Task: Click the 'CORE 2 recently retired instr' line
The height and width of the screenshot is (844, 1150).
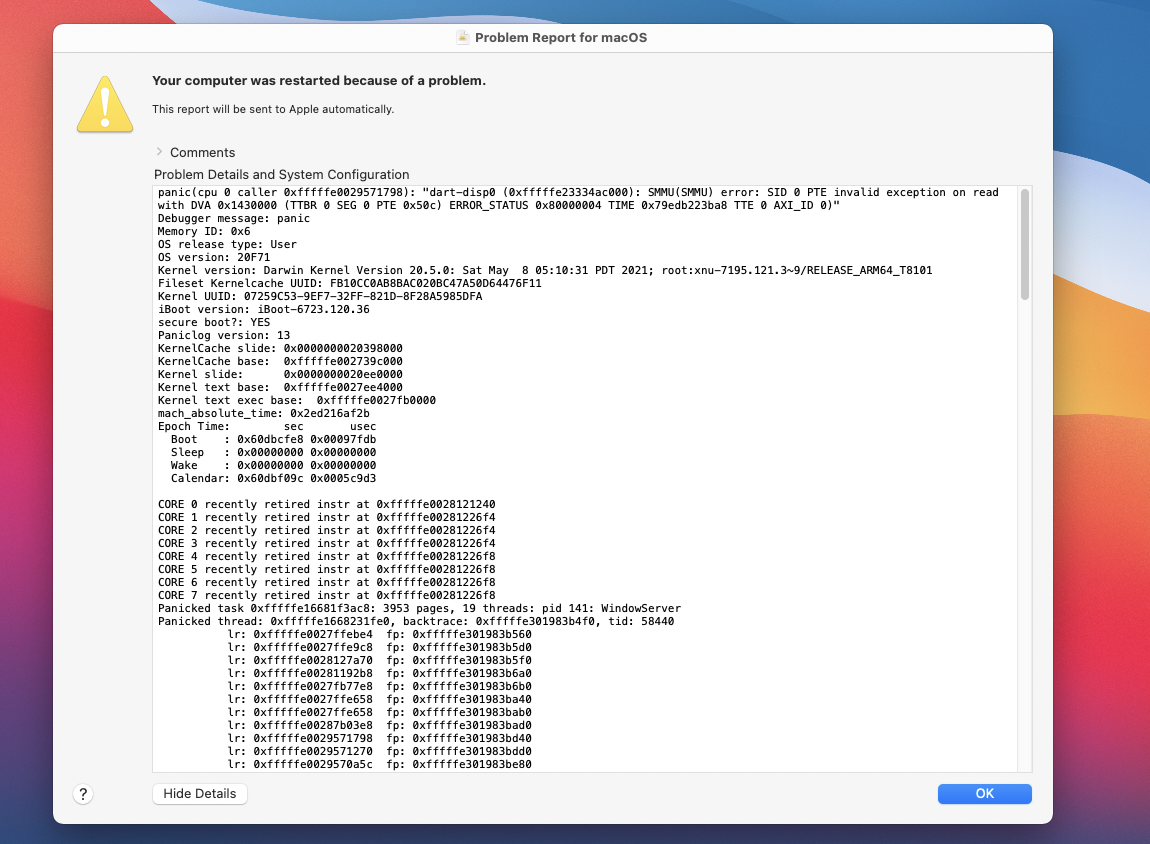Action: coord(326,530)
